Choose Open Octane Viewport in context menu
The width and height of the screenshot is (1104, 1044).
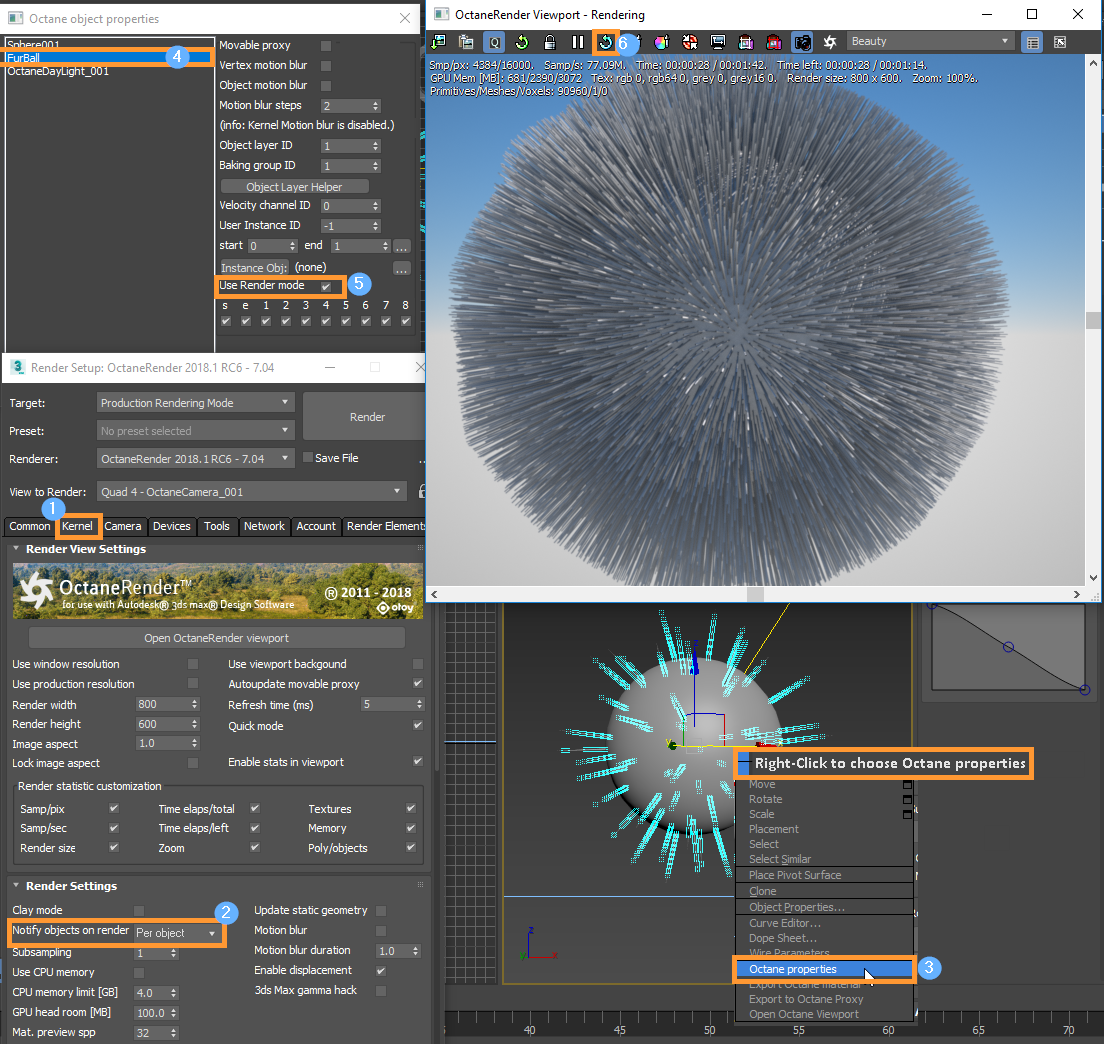click(x=824, y=1014)
